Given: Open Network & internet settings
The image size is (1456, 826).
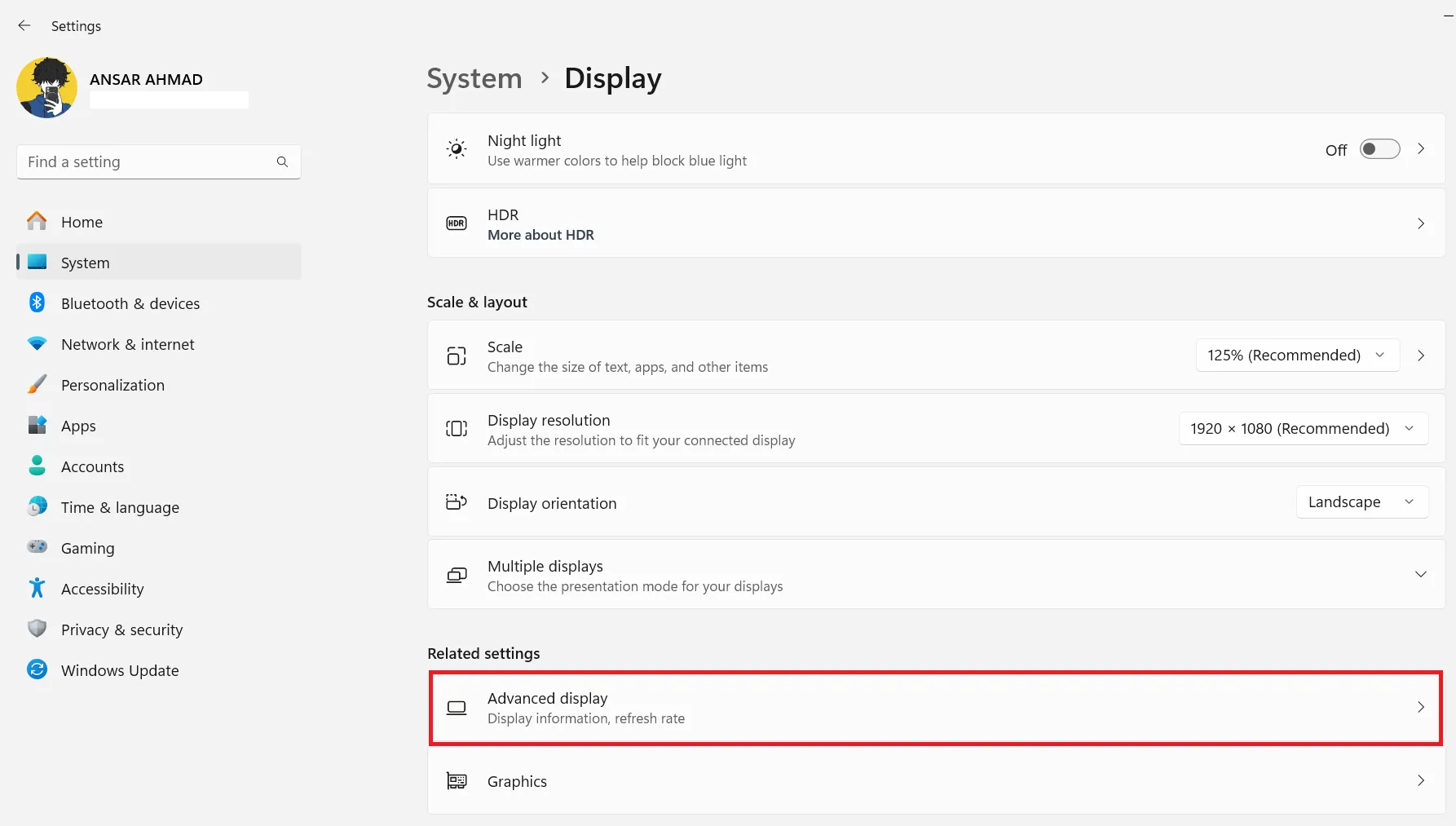Looking at the screenshot, I should [x=128, y=344].
